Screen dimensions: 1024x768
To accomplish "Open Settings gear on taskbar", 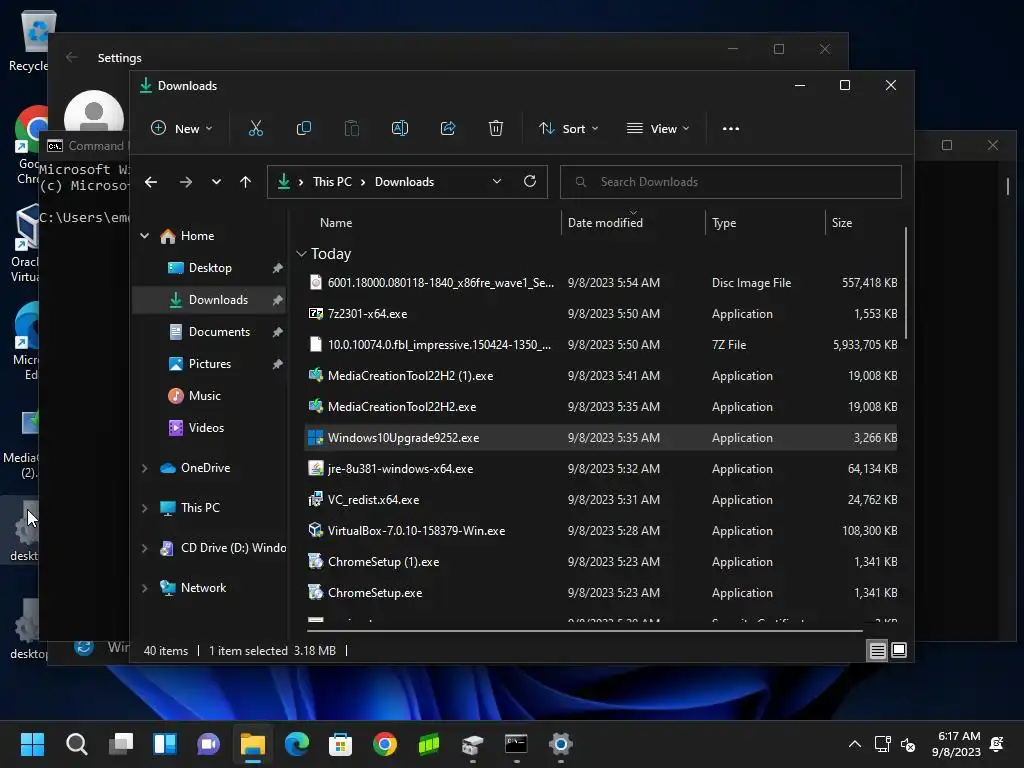I will tap(560, 744).
